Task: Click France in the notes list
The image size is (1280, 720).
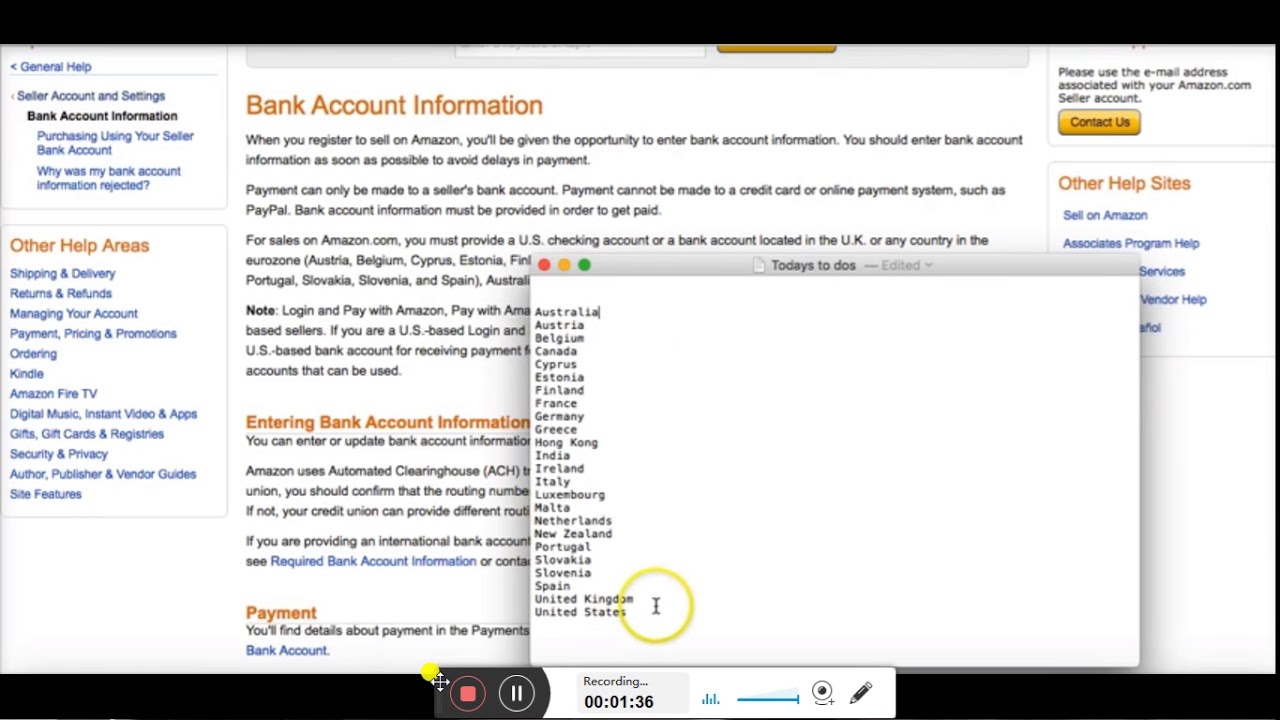Action: coord(555,403)
